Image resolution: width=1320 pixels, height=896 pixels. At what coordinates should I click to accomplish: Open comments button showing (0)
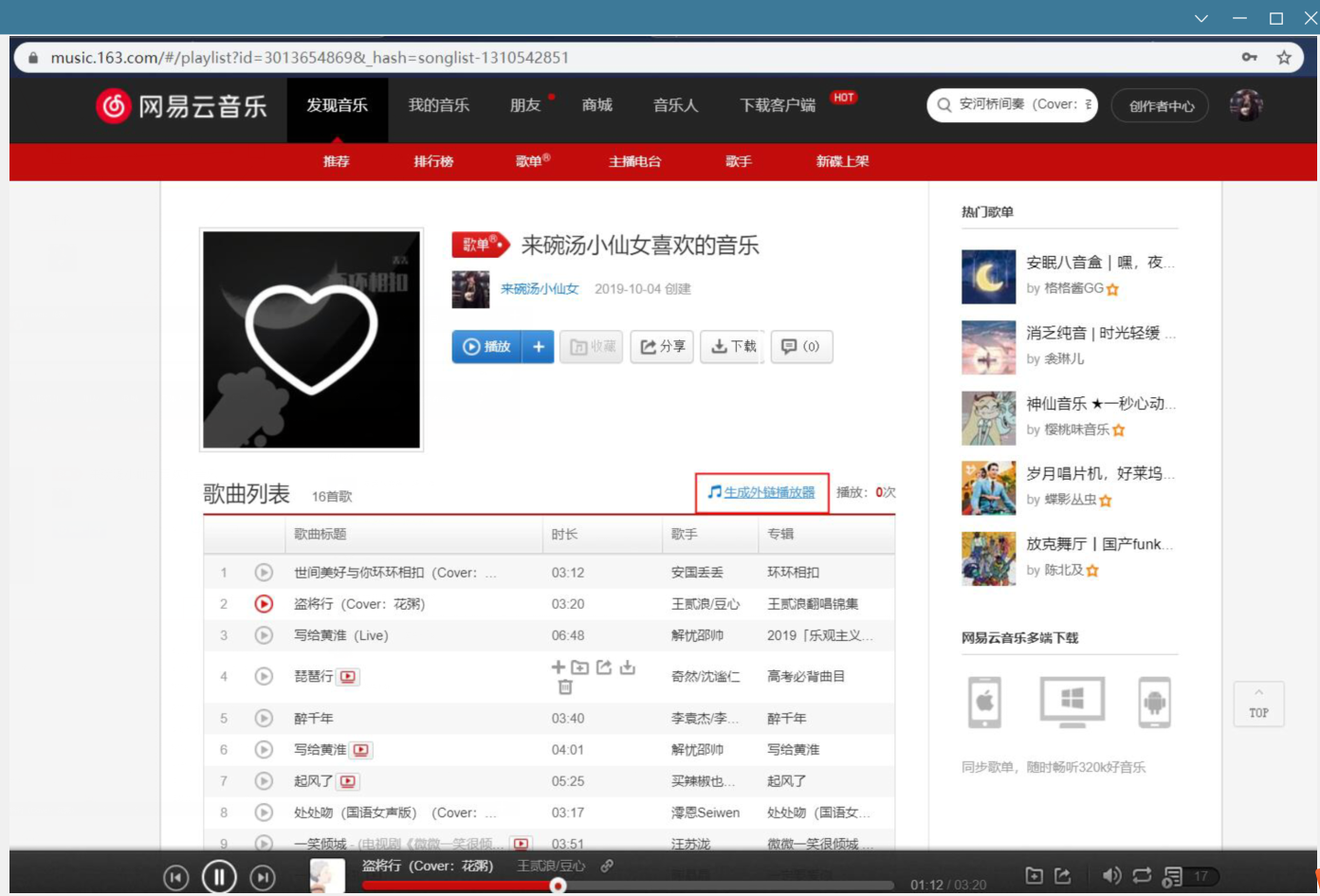(801, 347)
